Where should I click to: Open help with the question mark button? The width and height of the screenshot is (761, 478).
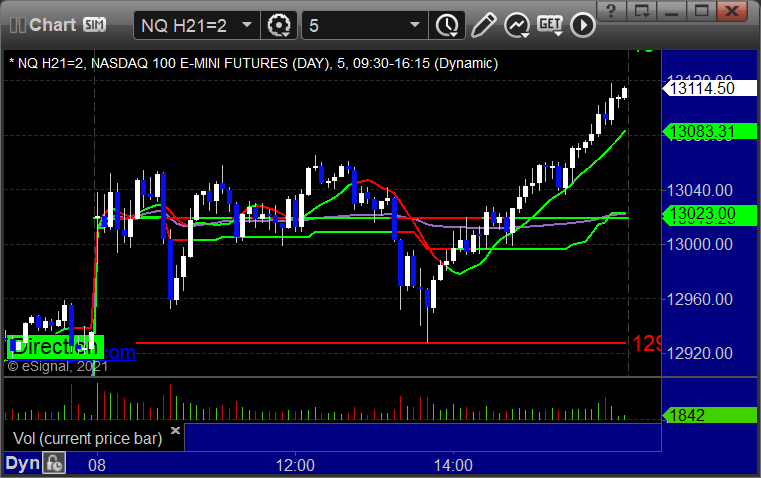coord(611,11)
